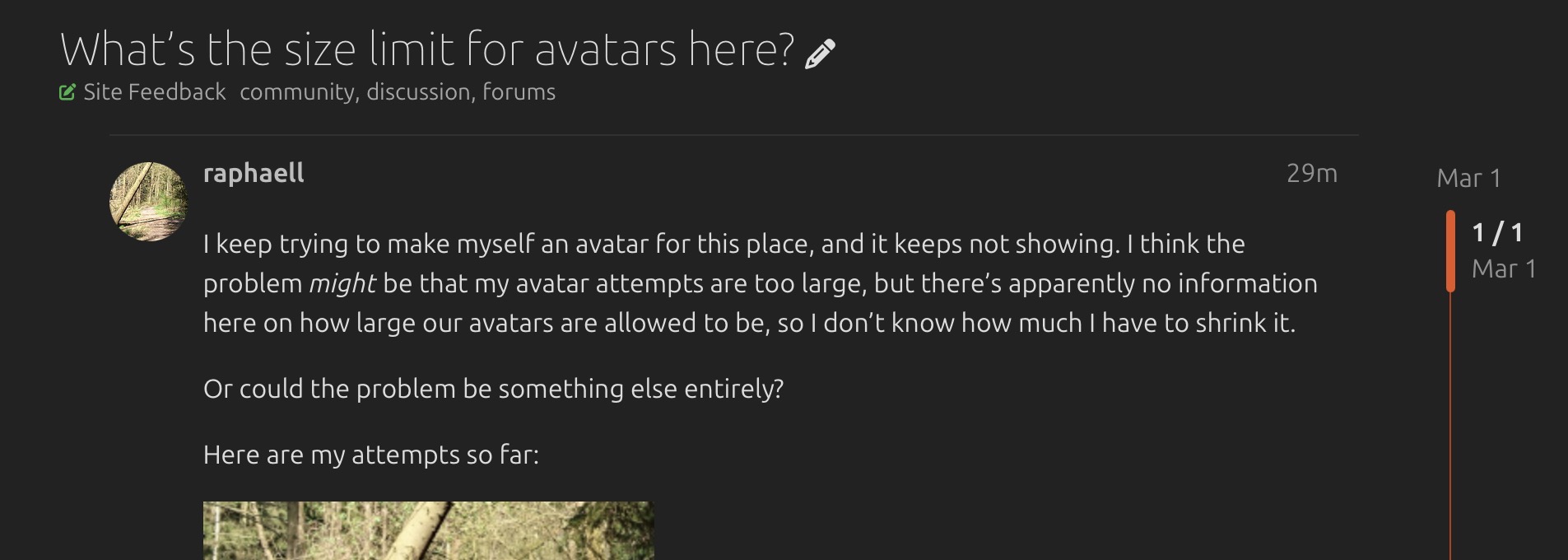Click the "Or could the problem be" paragraph
The image size is (1568, 560).
point(493,389)
